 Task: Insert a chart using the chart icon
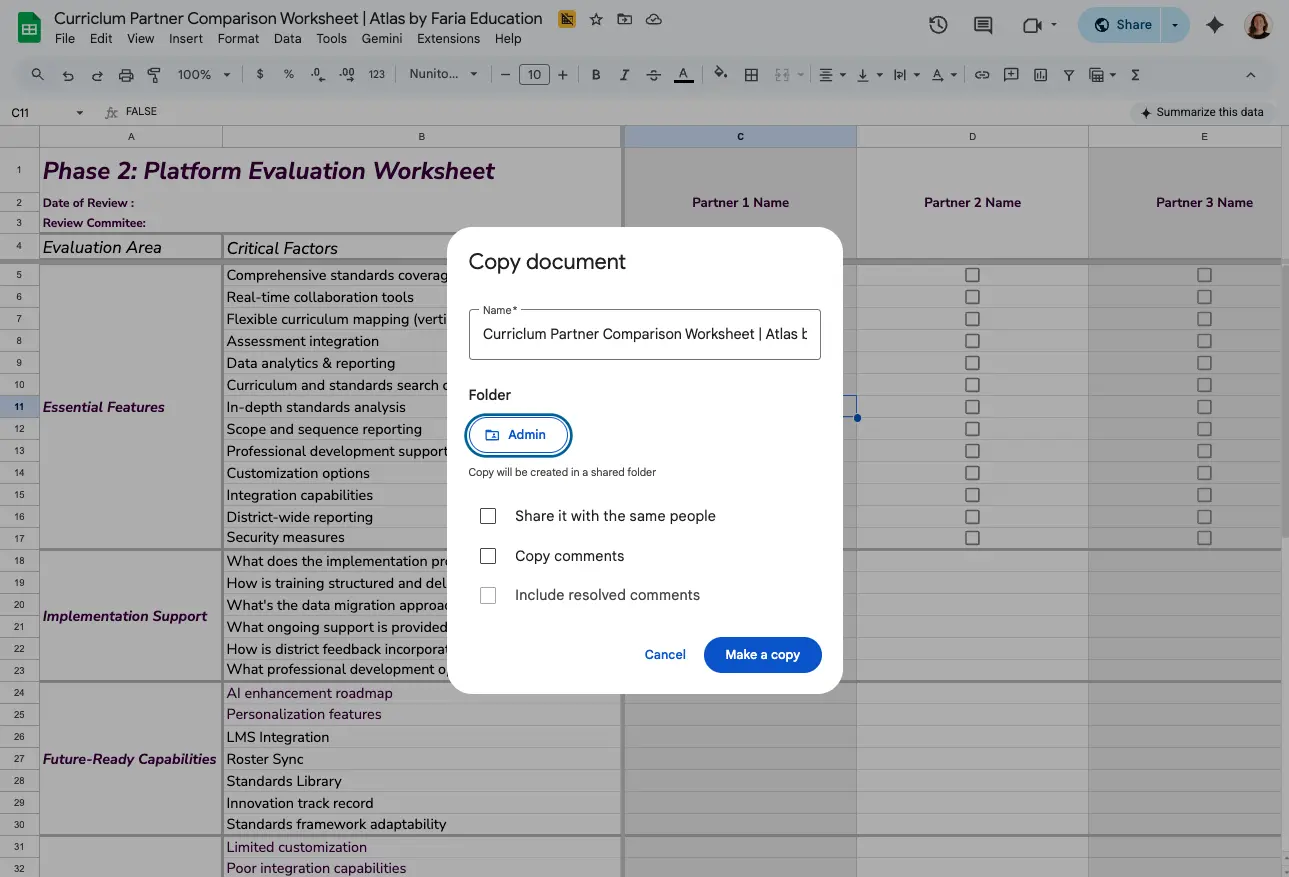click(x=1040, y=74)
